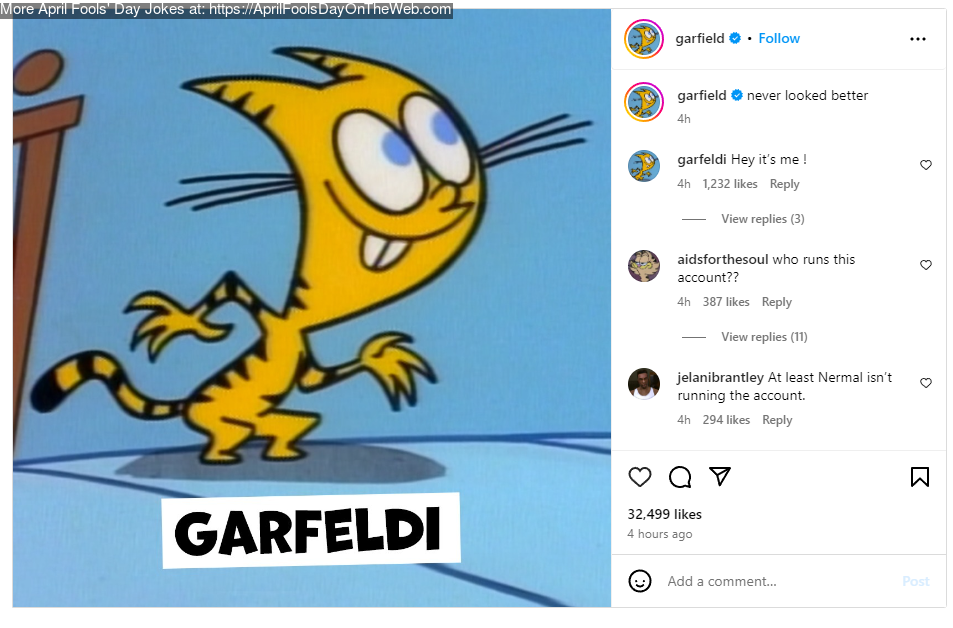Share the post with paper plane icon
953x628 pixels.
720,476
